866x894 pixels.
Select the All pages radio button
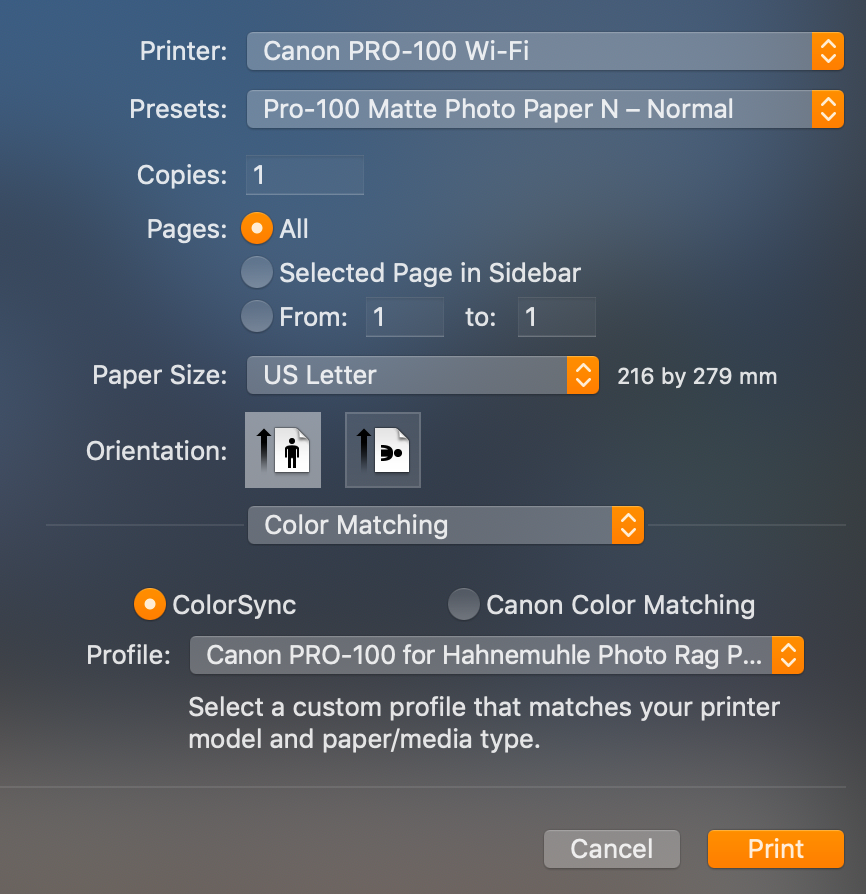tap(257, 229)
